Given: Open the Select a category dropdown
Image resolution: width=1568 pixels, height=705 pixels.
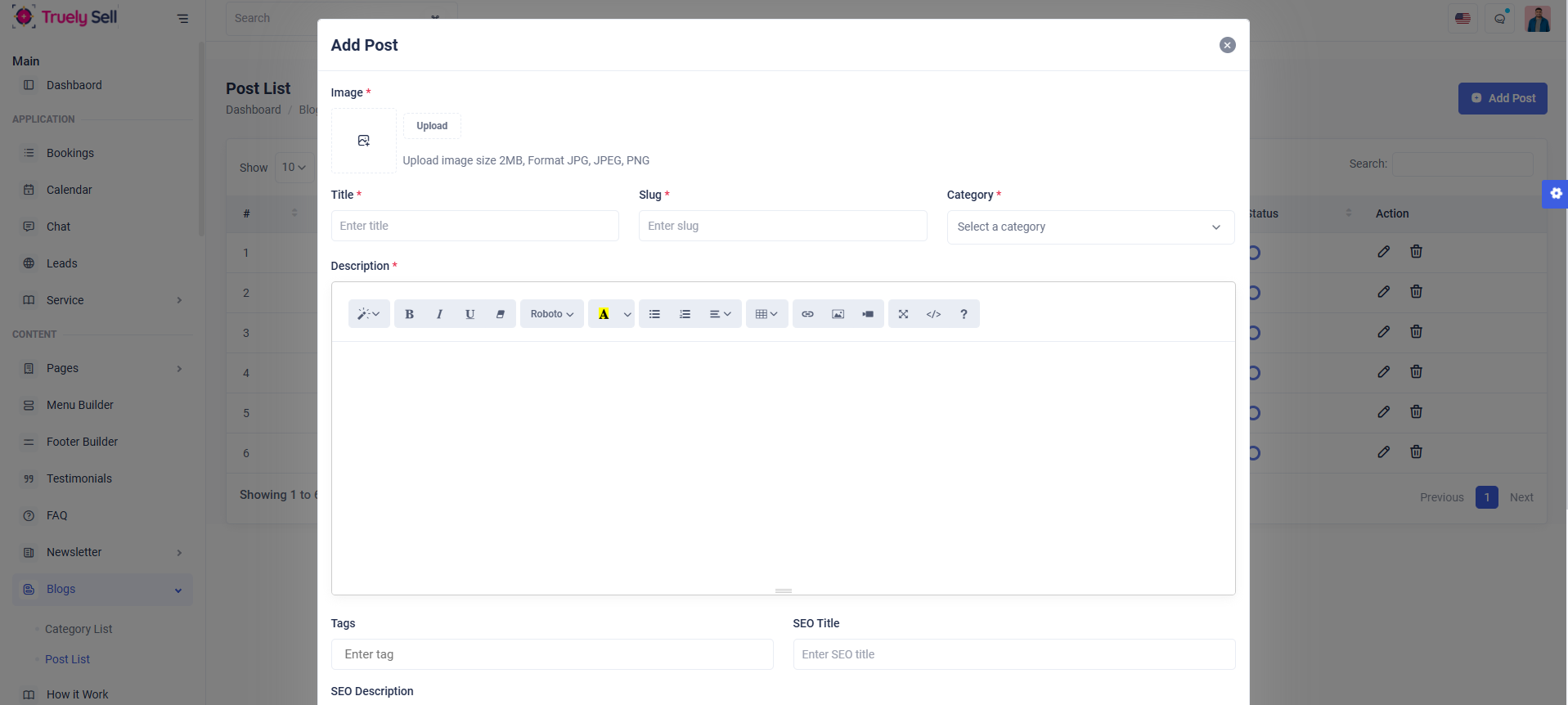Looking at the screenshot, I should point(1090,227).
